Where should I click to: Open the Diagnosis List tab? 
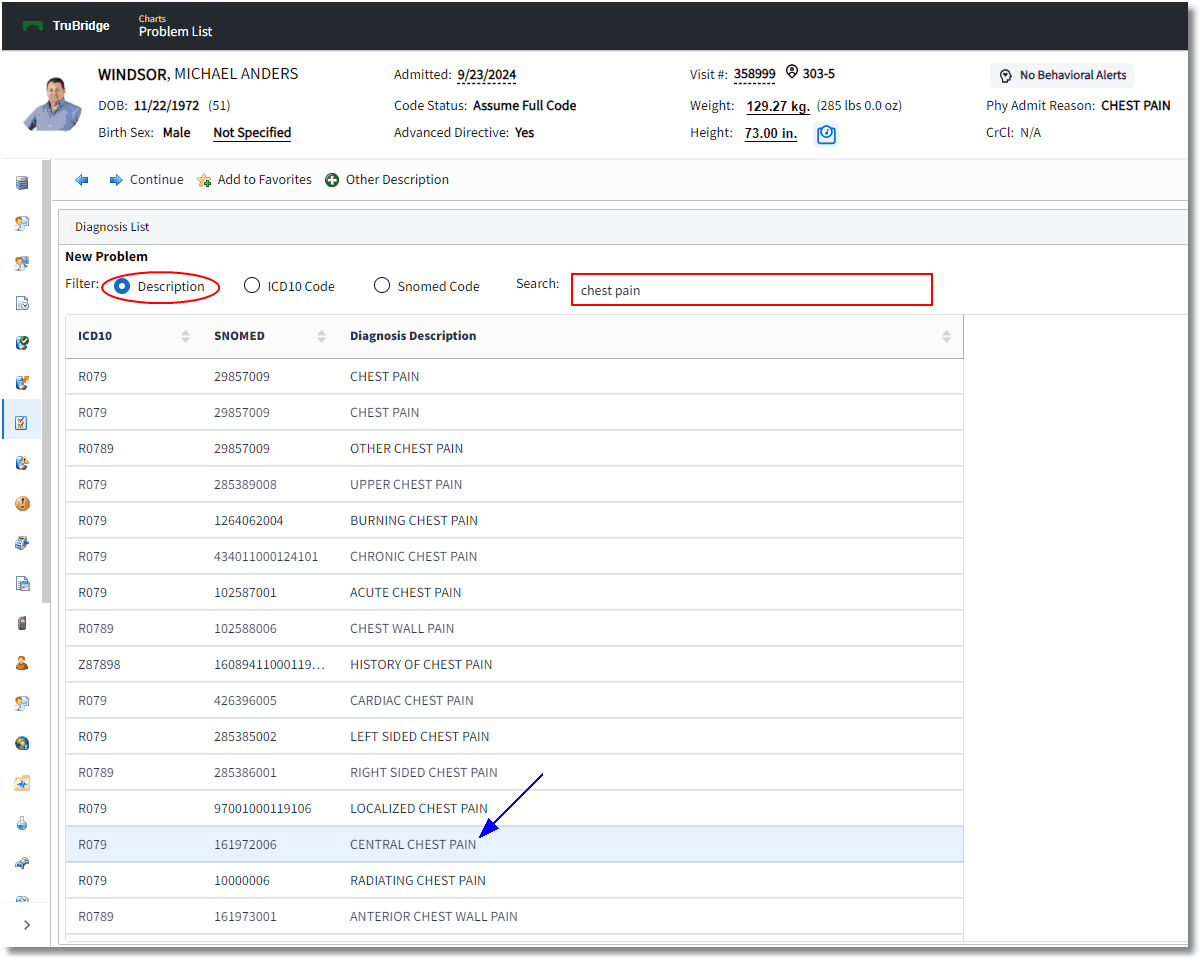pyautogui.click(x=112, y=227)
